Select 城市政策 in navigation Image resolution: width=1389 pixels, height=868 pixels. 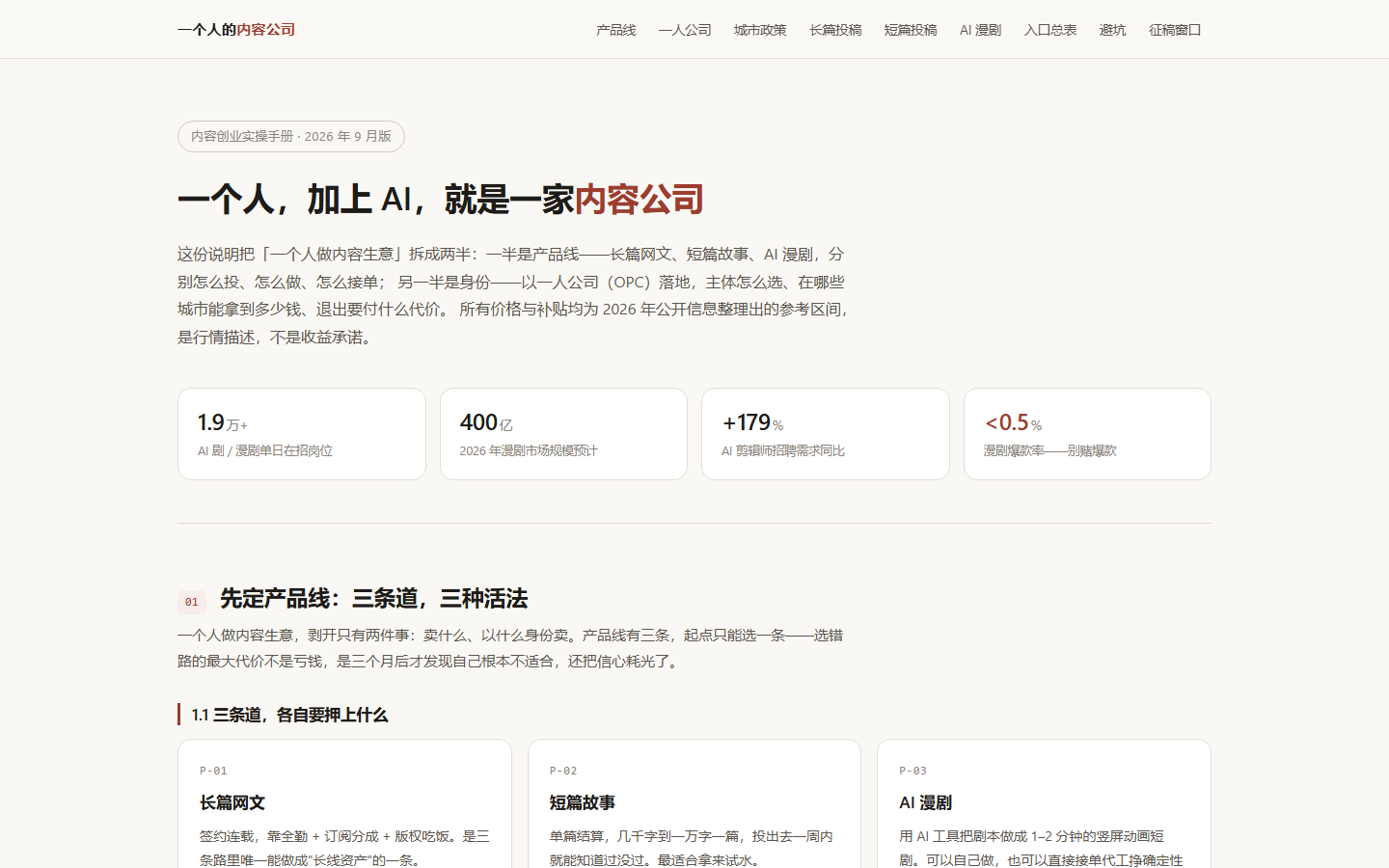pyautogui.click(x=760, y=30)
